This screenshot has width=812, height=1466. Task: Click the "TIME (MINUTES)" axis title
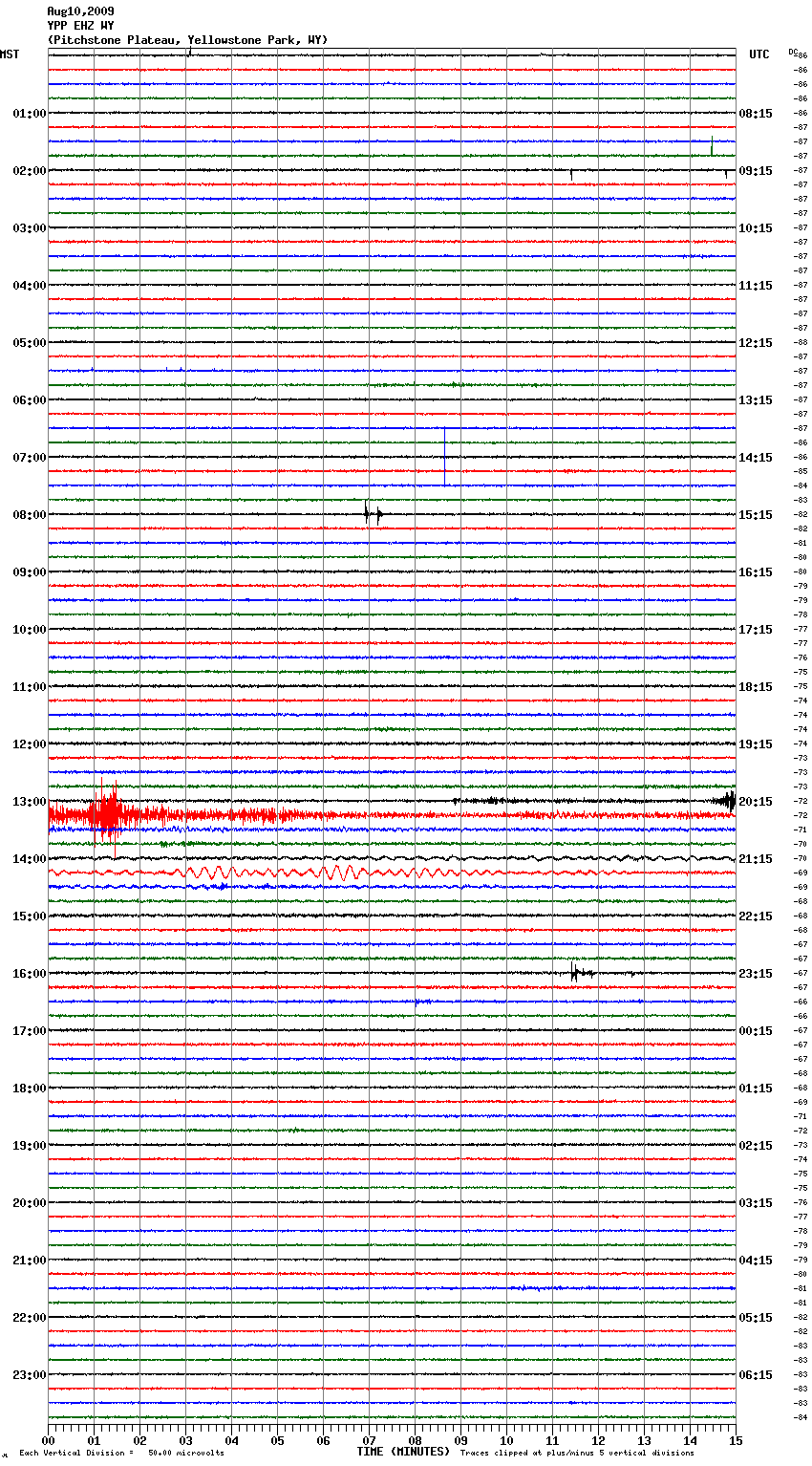(x=403, y=1452)
